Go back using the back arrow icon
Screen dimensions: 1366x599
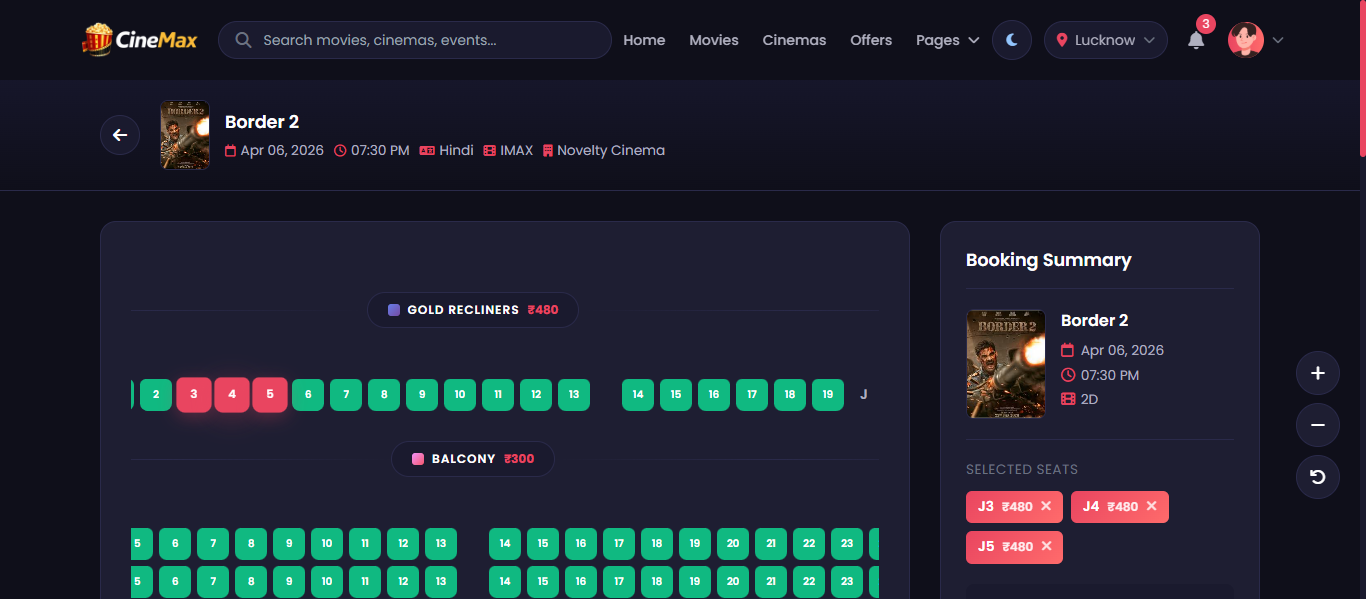(x=119, y=135)
